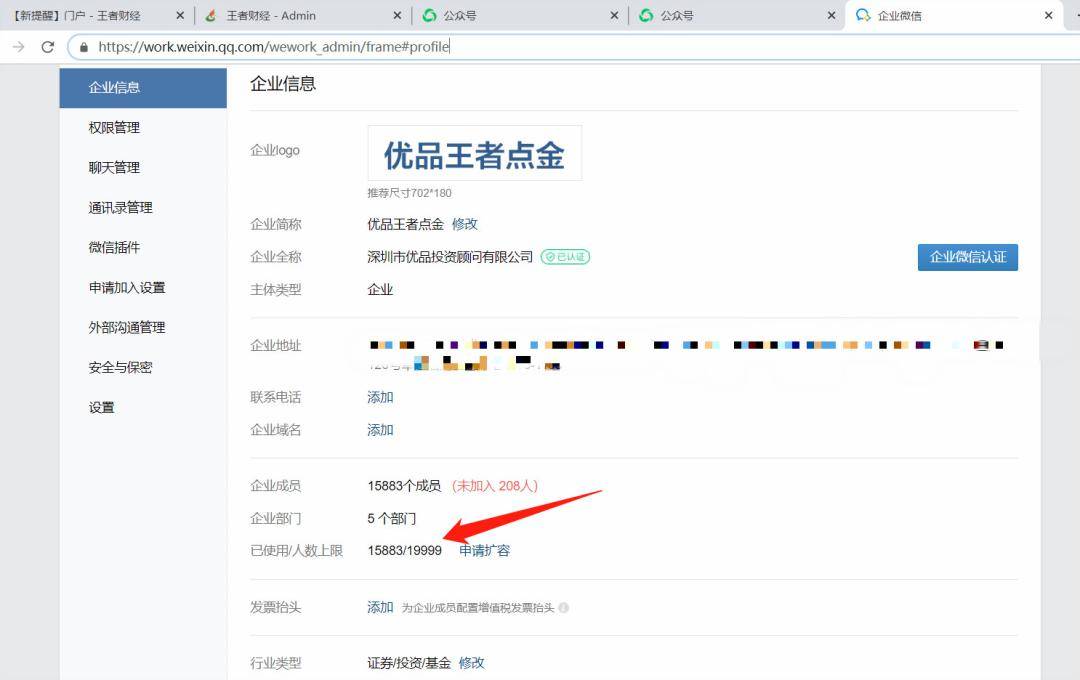Image resolution: width=1080 pixels, height=680 pixels.
Task: Select the 企业微信 browser tab
Action: click(x=954, y=15)
